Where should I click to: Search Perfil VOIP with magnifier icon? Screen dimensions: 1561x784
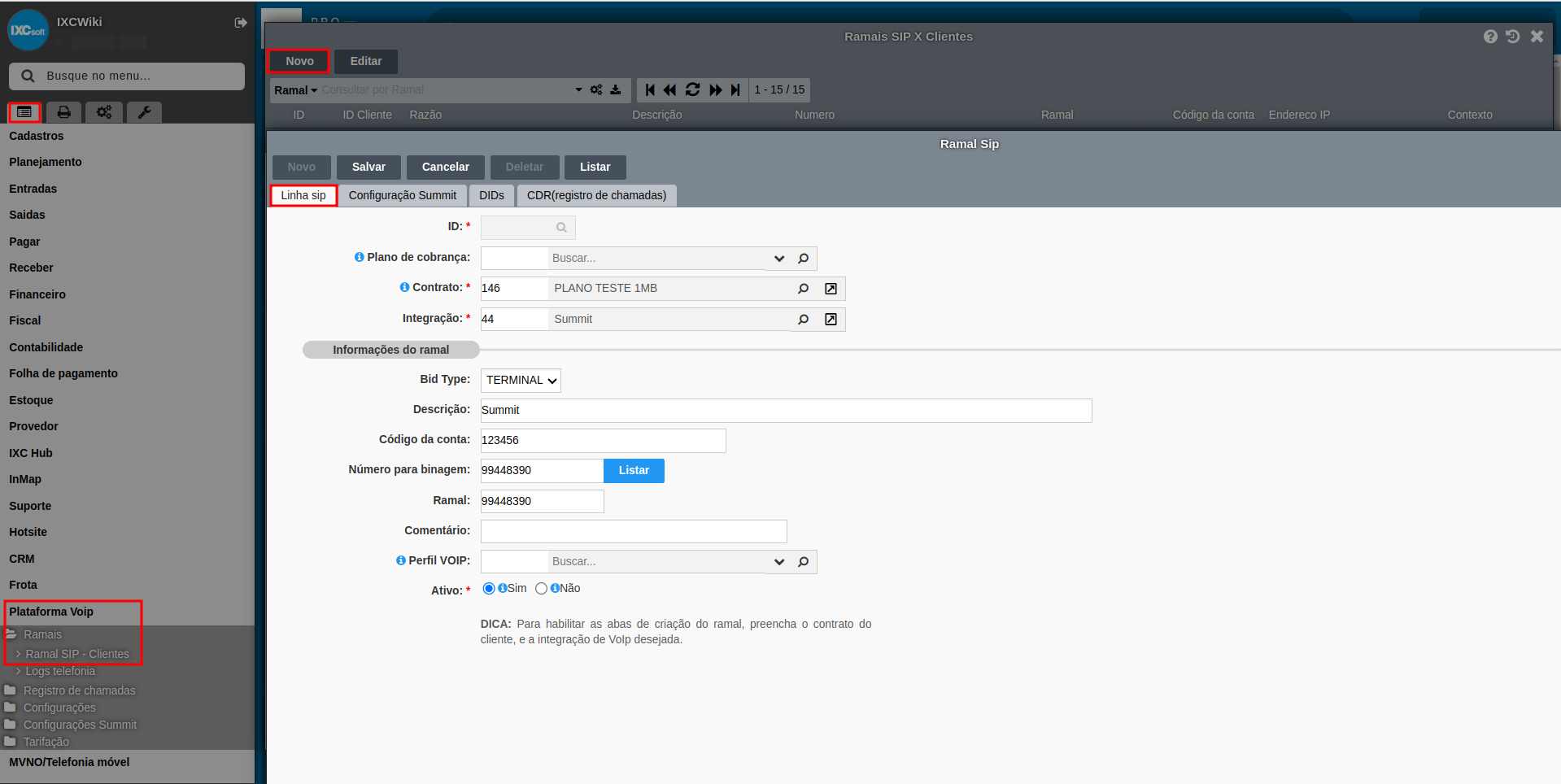click(803, 562)
